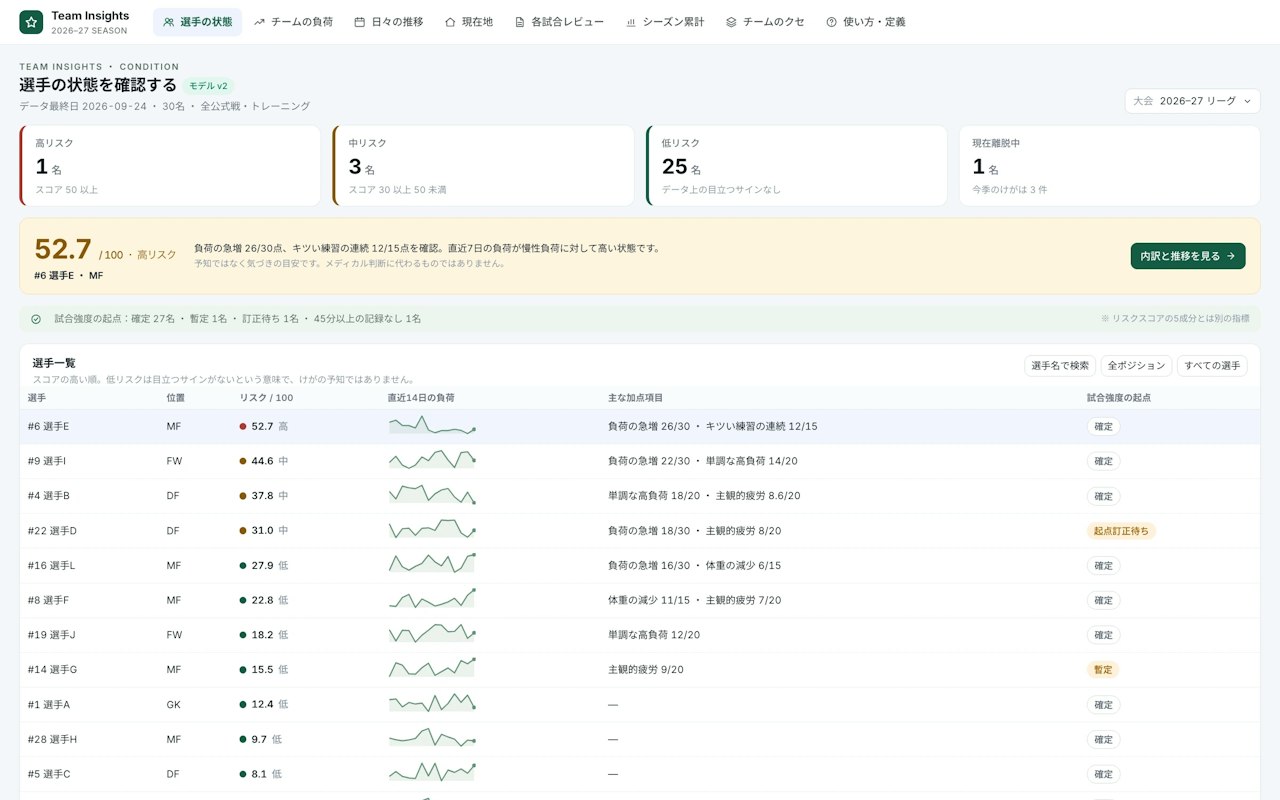Click the 内訳と推移を見る button
The width and height of the screenshot is (1280, 800).
[x=1188, y=256]
